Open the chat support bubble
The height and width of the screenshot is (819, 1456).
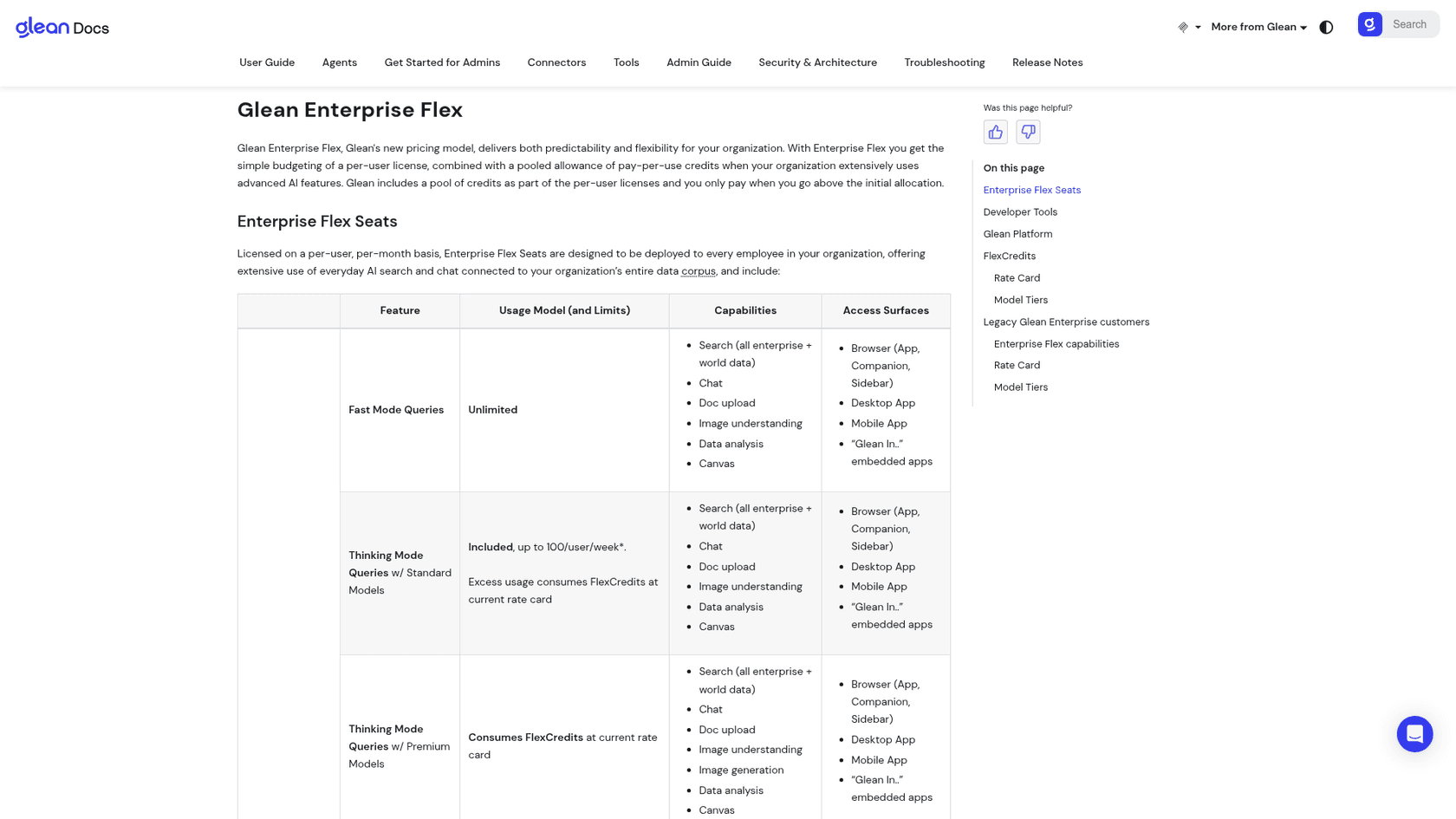1414,734
